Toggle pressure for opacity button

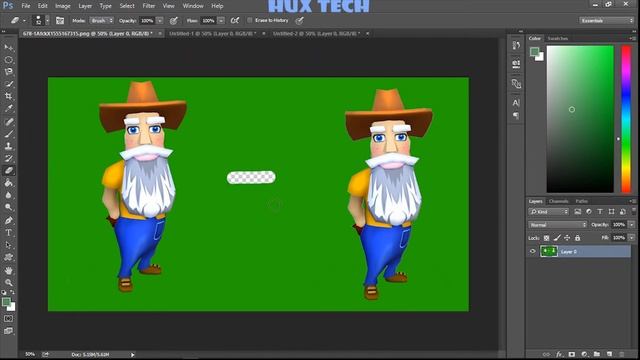click(174, 20)
